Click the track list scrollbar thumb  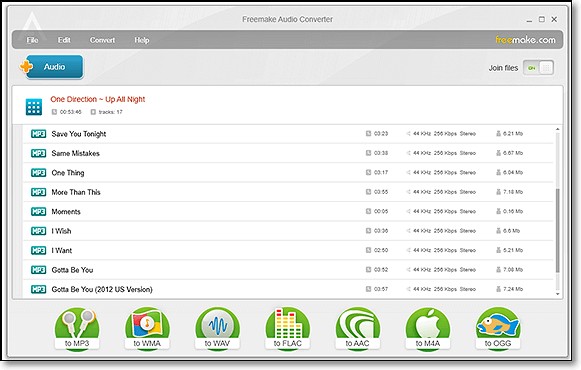click(558, 230)
